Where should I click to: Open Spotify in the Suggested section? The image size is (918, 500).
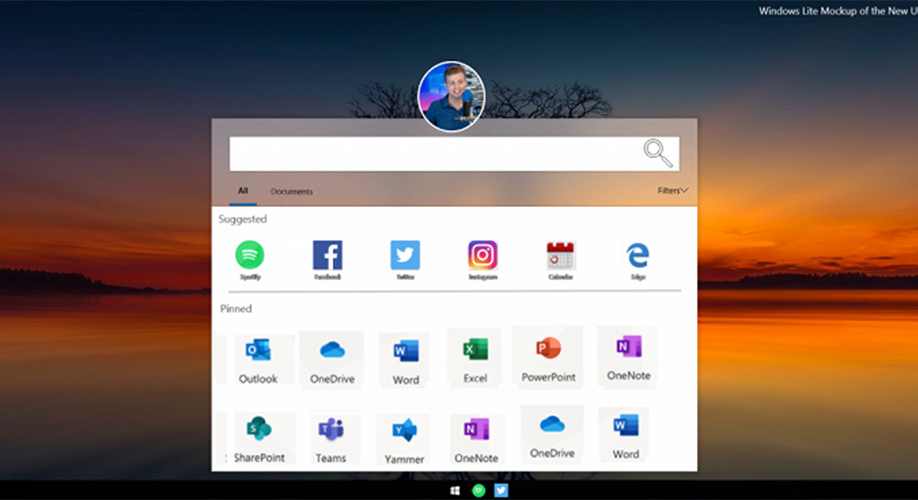(x=250, y=256)
